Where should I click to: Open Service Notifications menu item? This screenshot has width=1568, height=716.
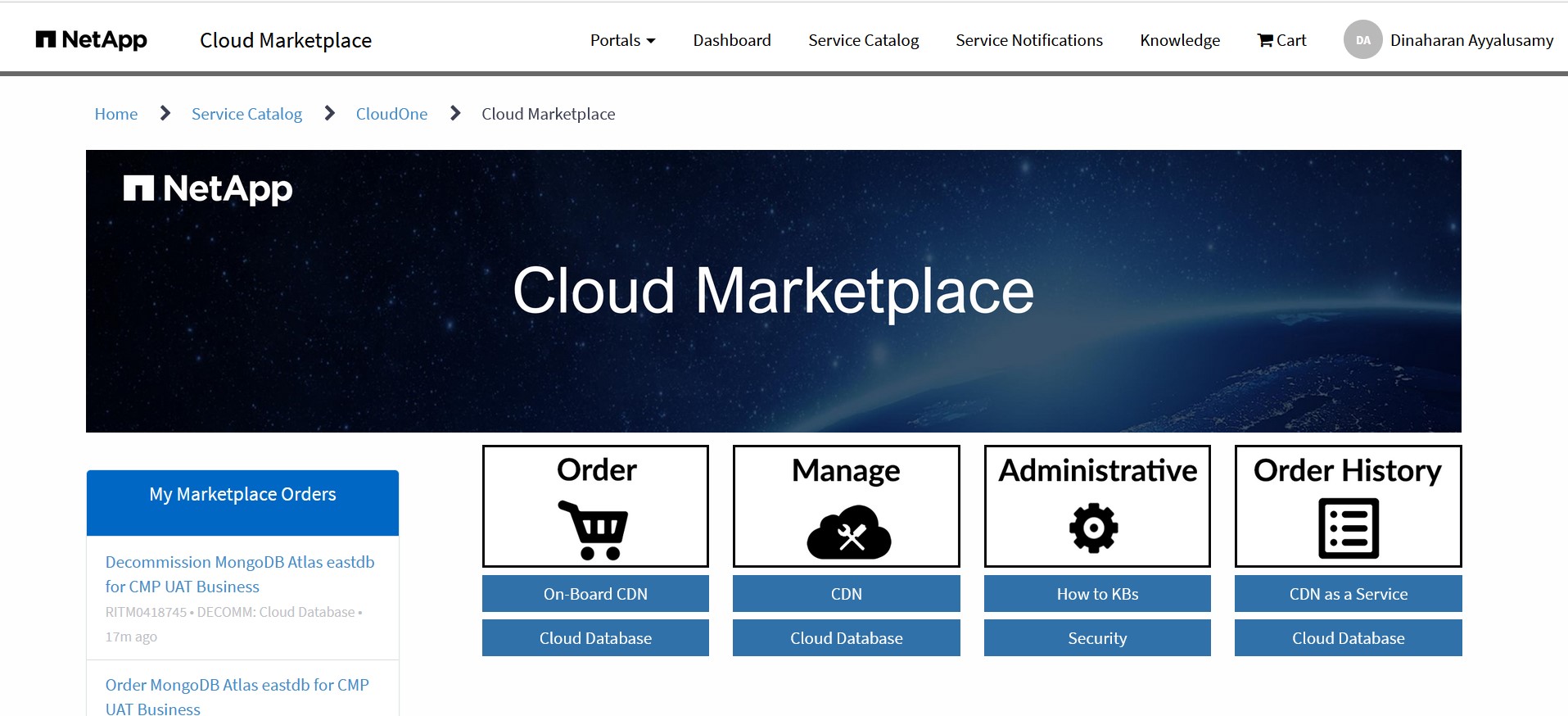1029,40
